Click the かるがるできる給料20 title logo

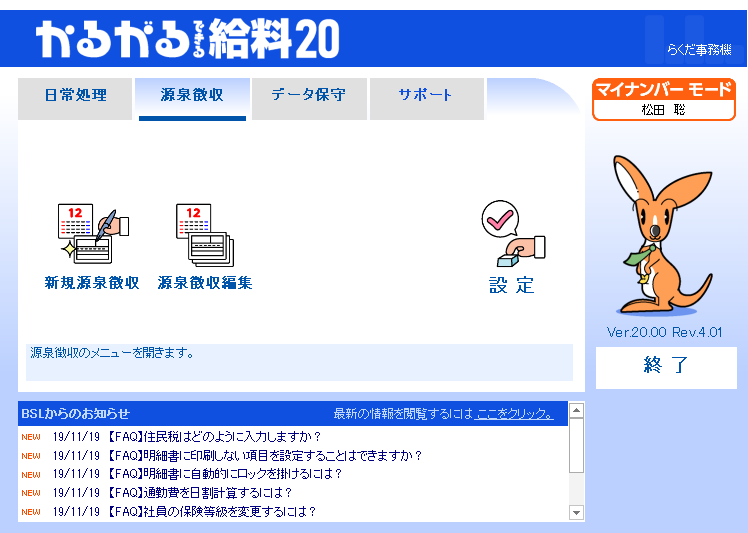point(187,38)
